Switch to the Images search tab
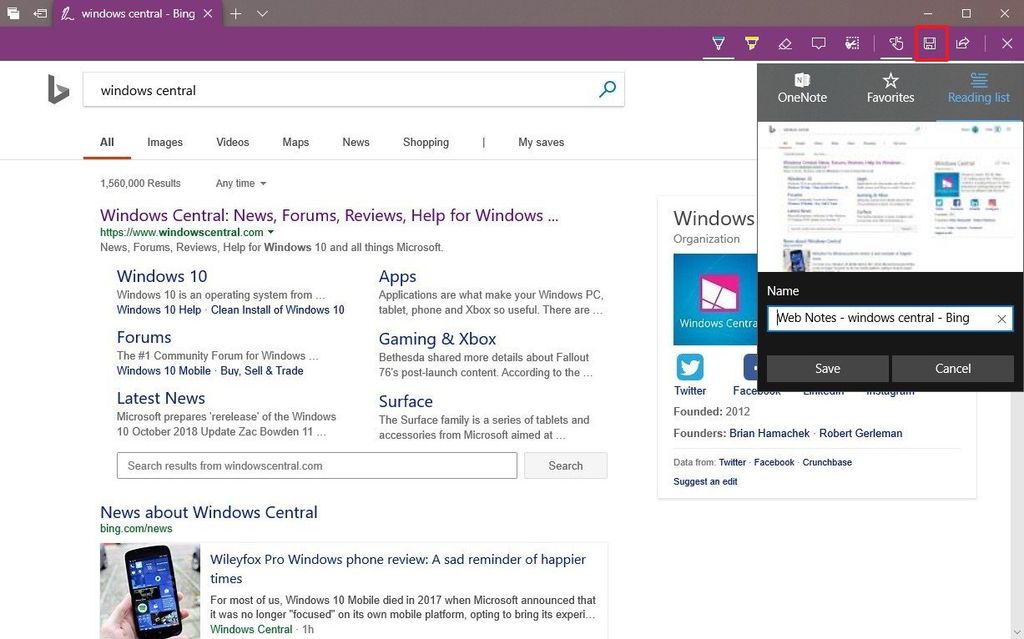The image size is (1024, 639). click(164, 142)
